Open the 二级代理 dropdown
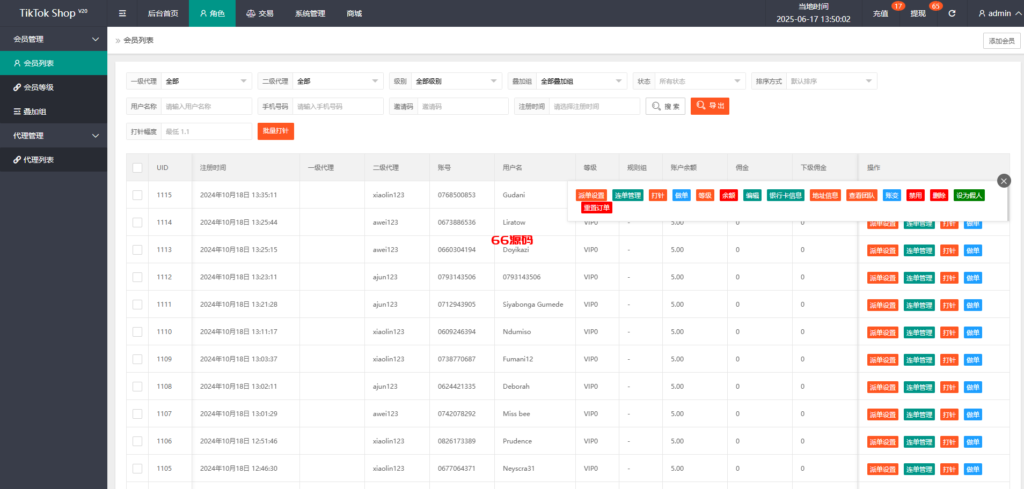Image resolution: width=1024 pixels, height=489 pixels. pos(338,81)
